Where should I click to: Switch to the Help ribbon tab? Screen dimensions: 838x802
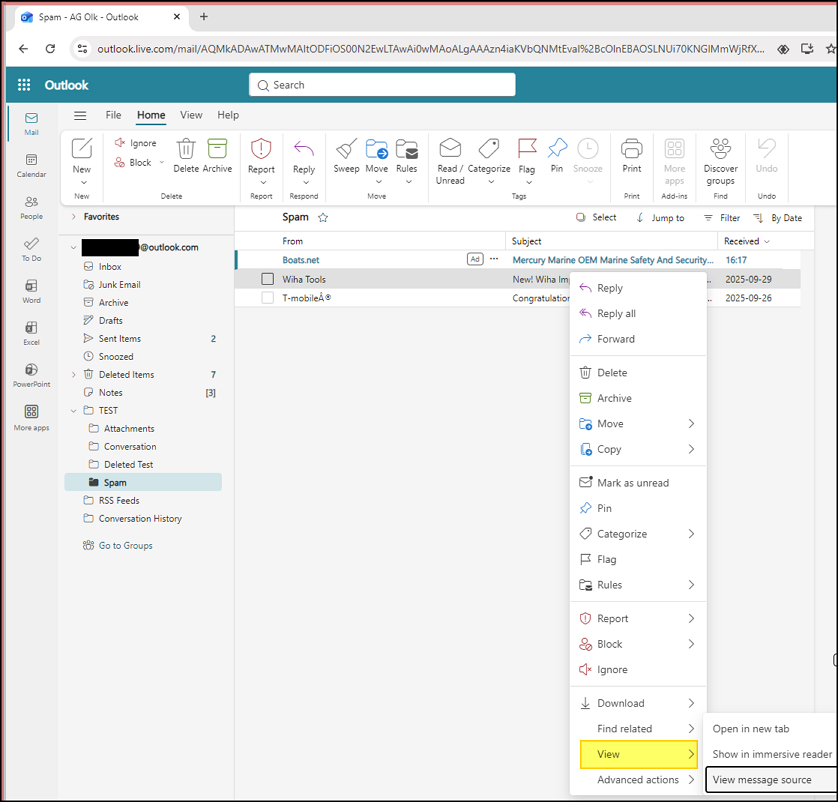pyautogui.click(x=228, y=115)
